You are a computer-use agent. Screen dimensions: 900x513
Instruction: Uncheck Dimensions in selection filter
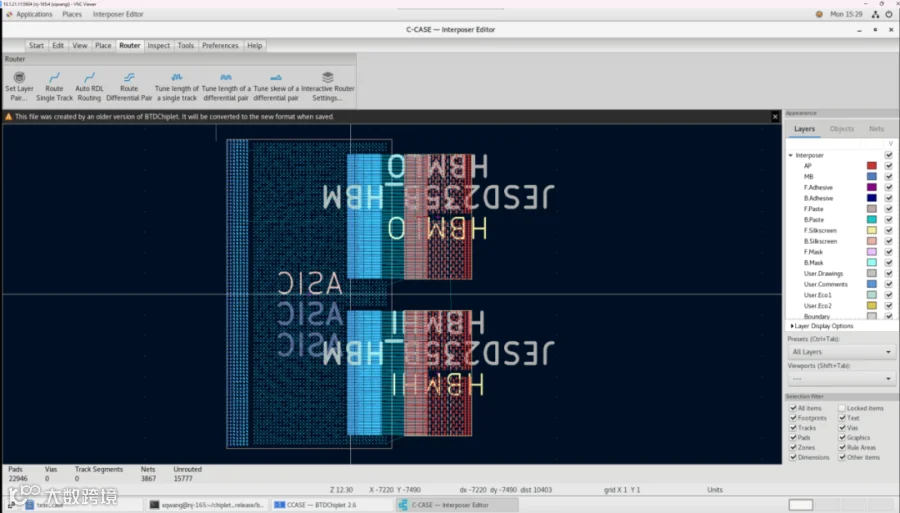click(x=793, y=457)
